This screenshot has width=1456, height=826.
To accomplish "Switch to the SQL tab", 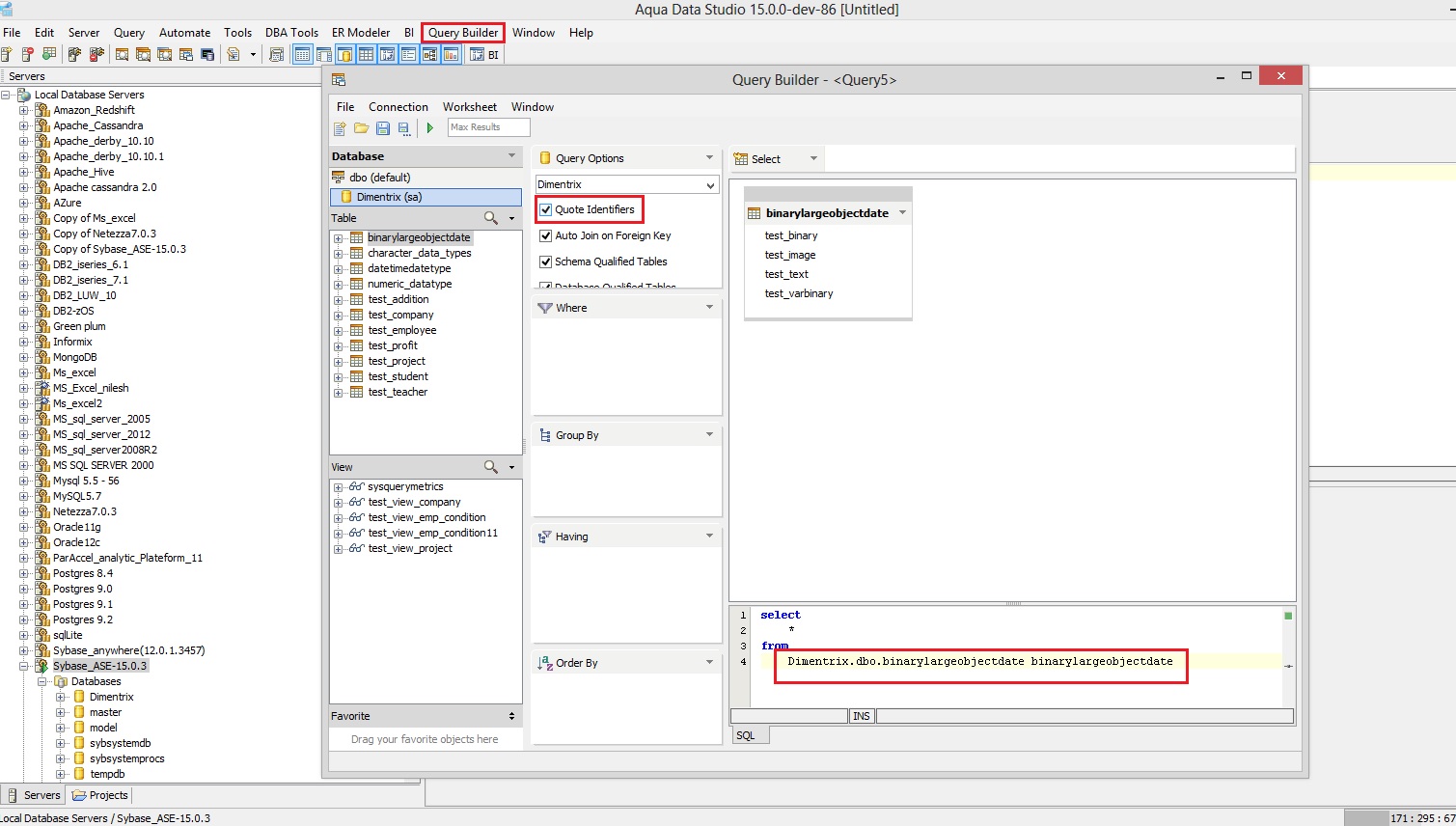I will click(x=750, y=735).
